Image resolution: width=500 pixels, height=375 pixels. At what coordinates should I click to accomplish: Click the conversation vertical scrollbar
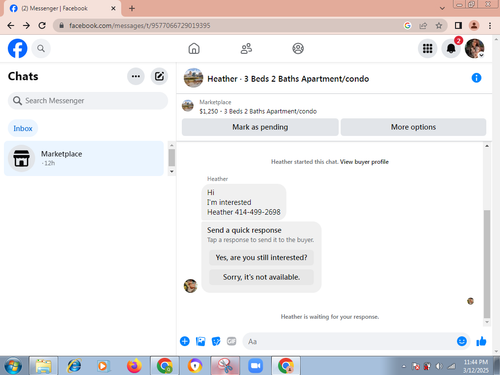coord(487,263)
